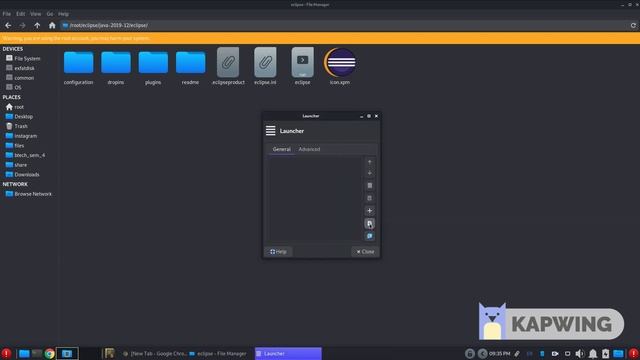This screenshot has height=360, width=640.
Task: Switch to Launcher taskbar button
Action: click(288, 353)
